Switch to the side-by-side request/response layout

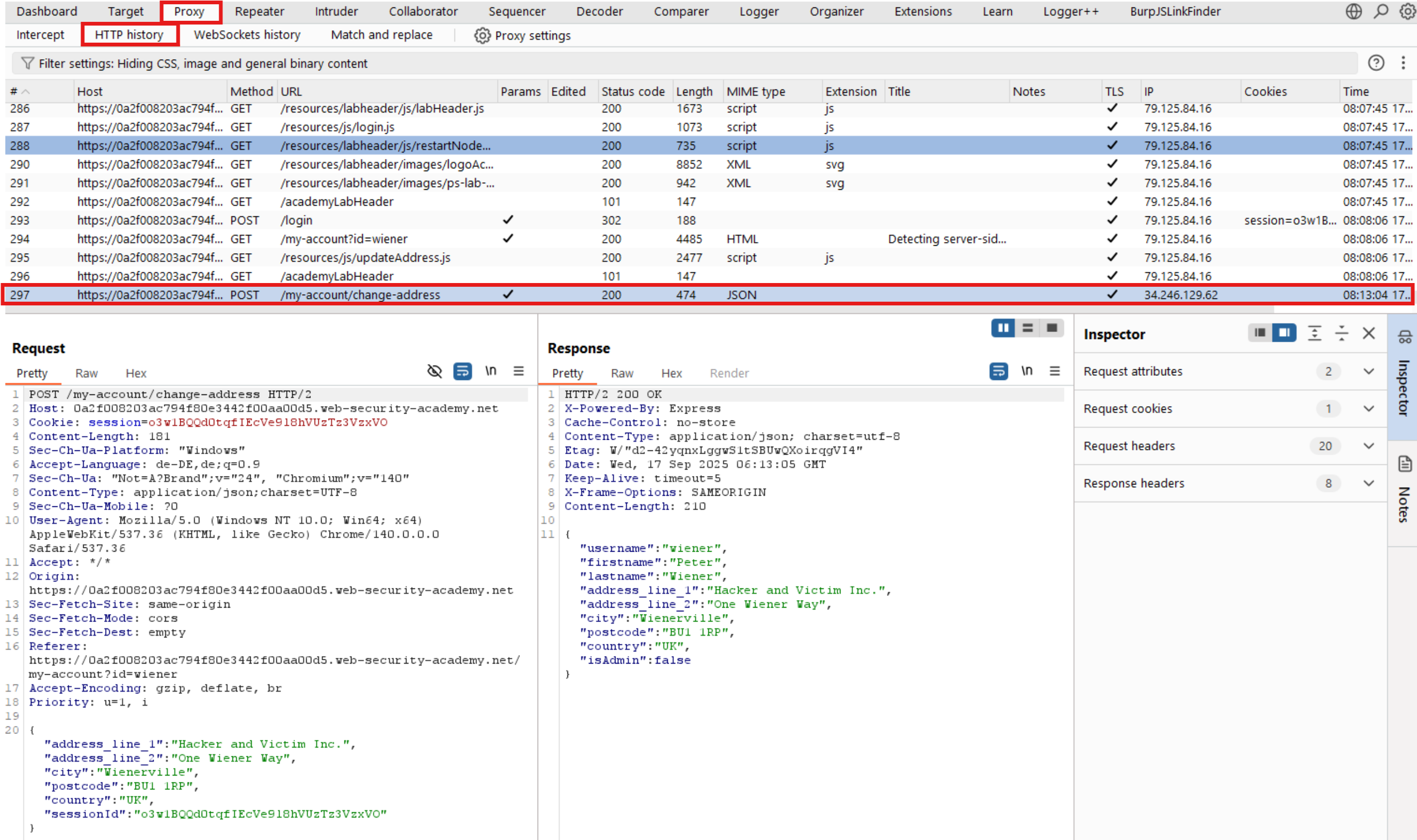[x=1003, y=328]
